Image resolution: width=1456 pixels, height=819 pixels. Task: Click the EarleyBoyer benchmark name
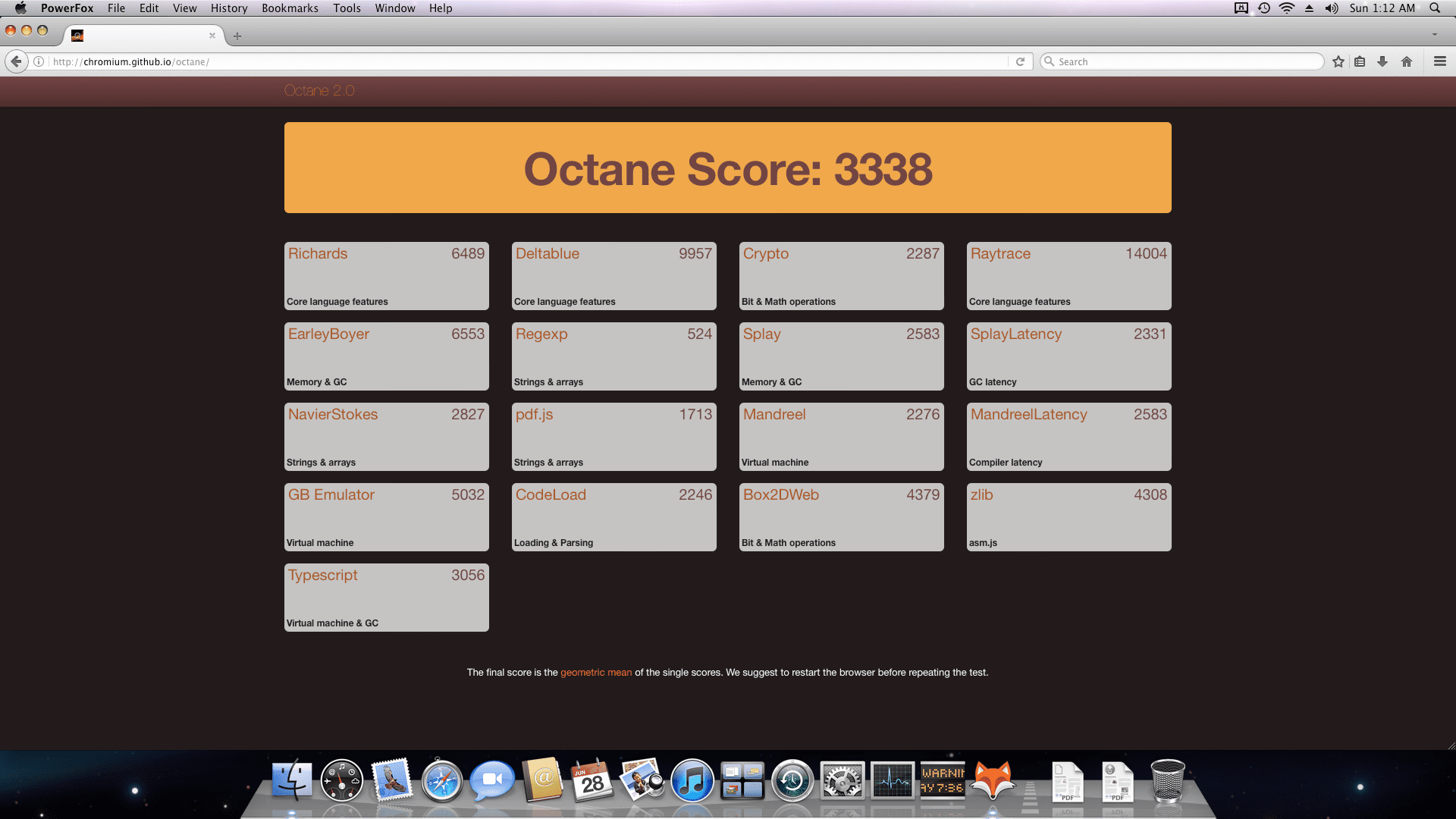click(x=328, y=334)
